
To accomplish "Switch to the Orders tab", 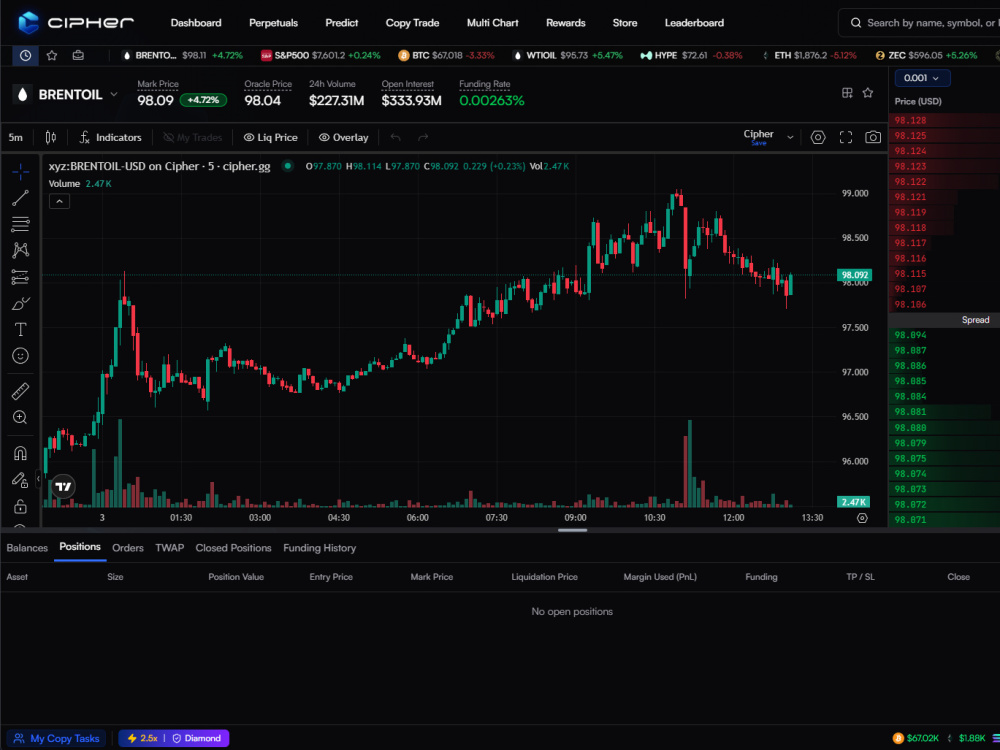I will [128, 548].
